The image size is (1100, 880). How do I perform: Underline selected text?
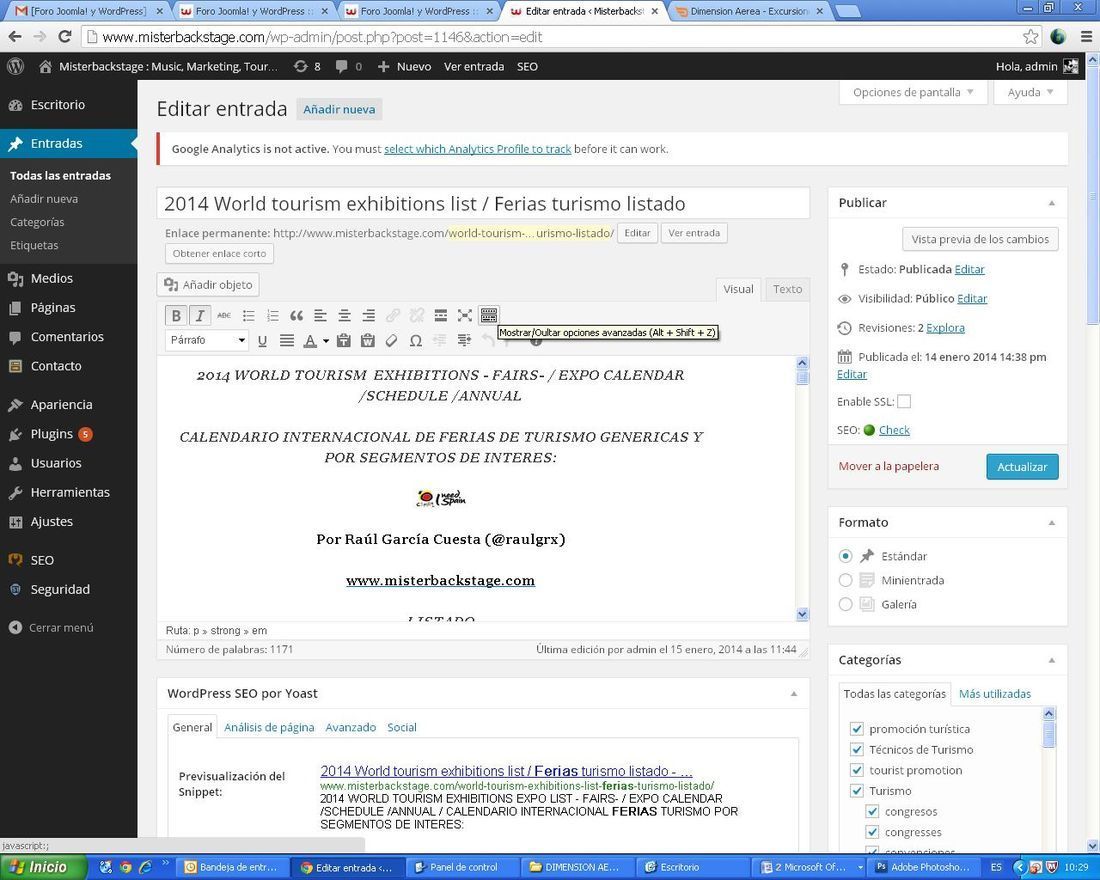(x=262, y=341)
